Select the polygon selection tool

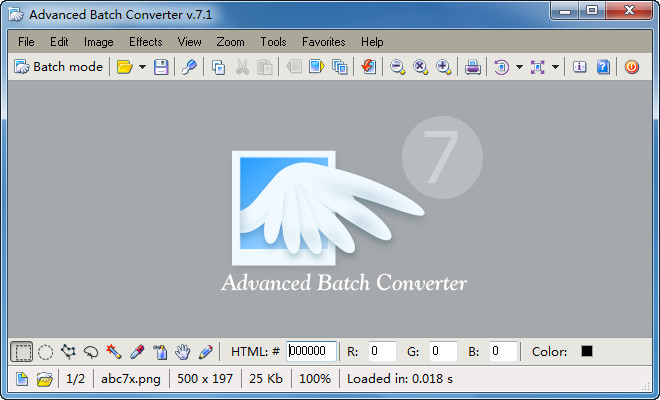tap(68, 352)
